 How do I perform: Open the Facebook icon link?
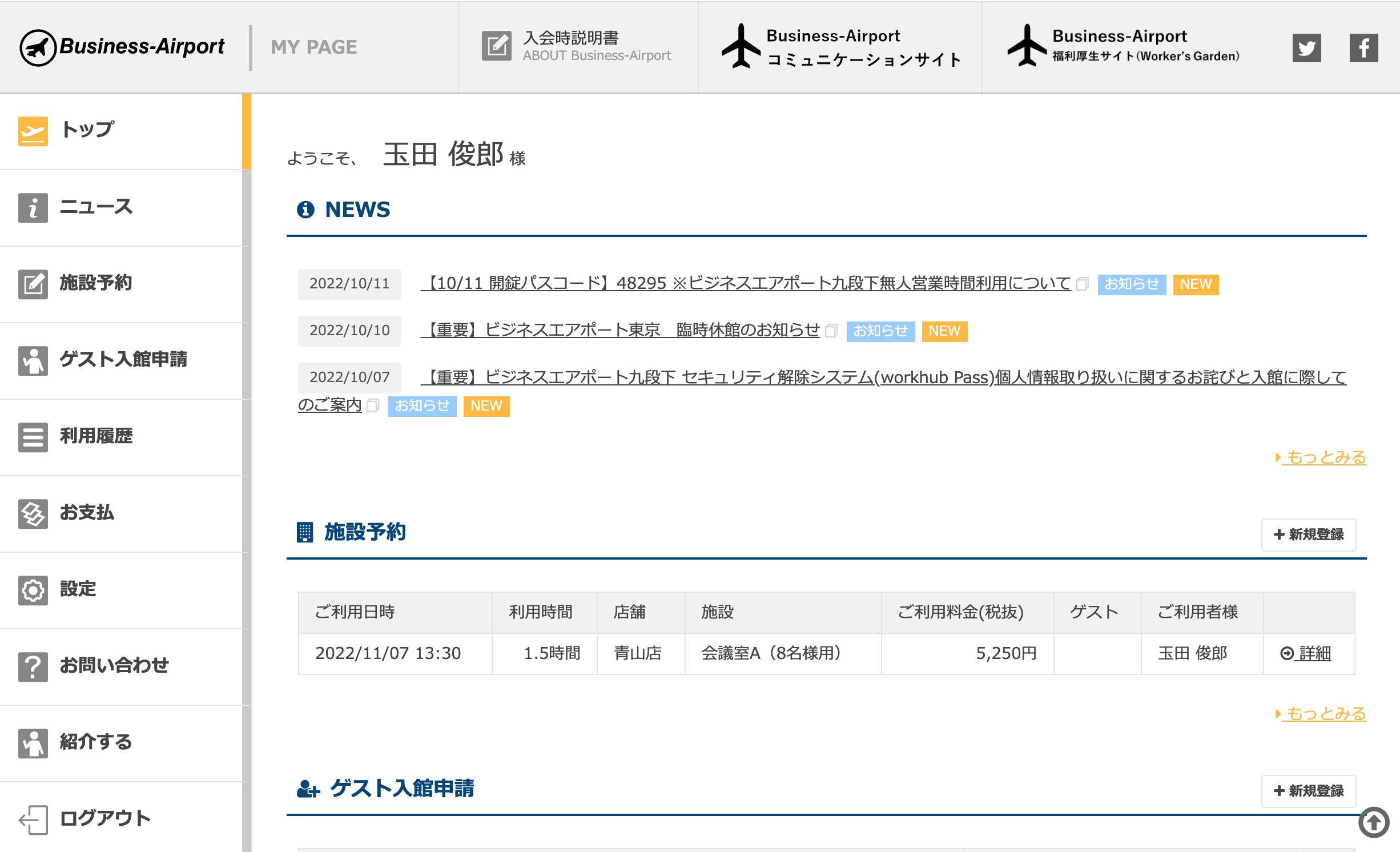[x=1363, y=47]
